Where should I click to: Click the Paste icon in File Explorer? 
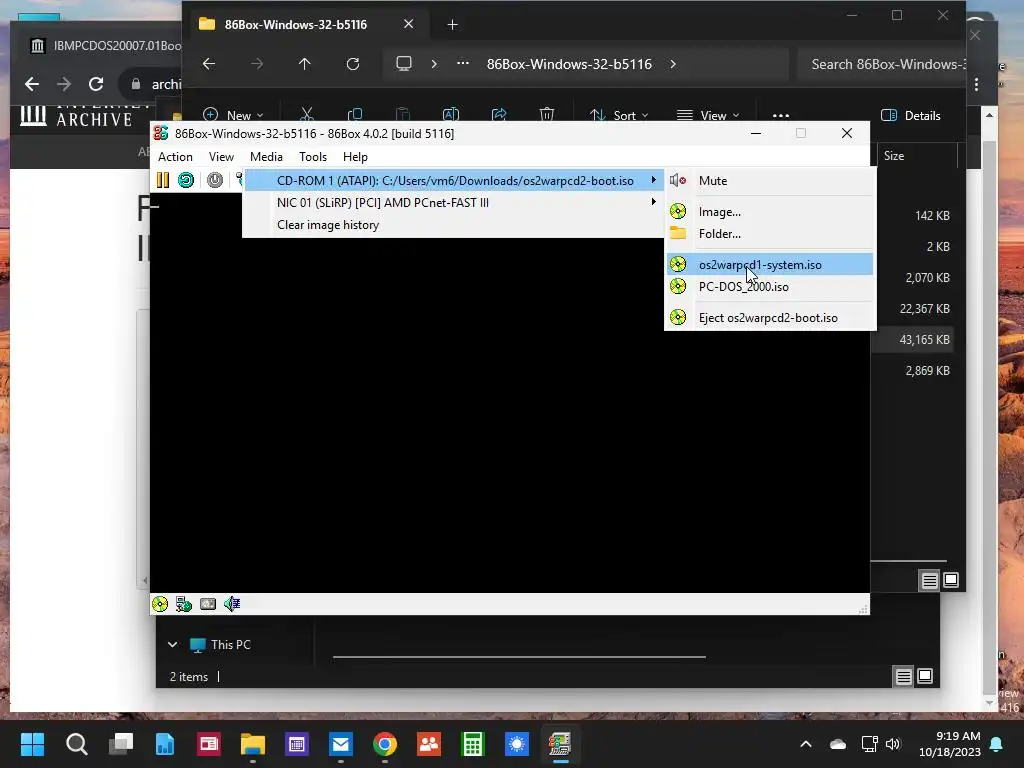(x=403, y=115)
